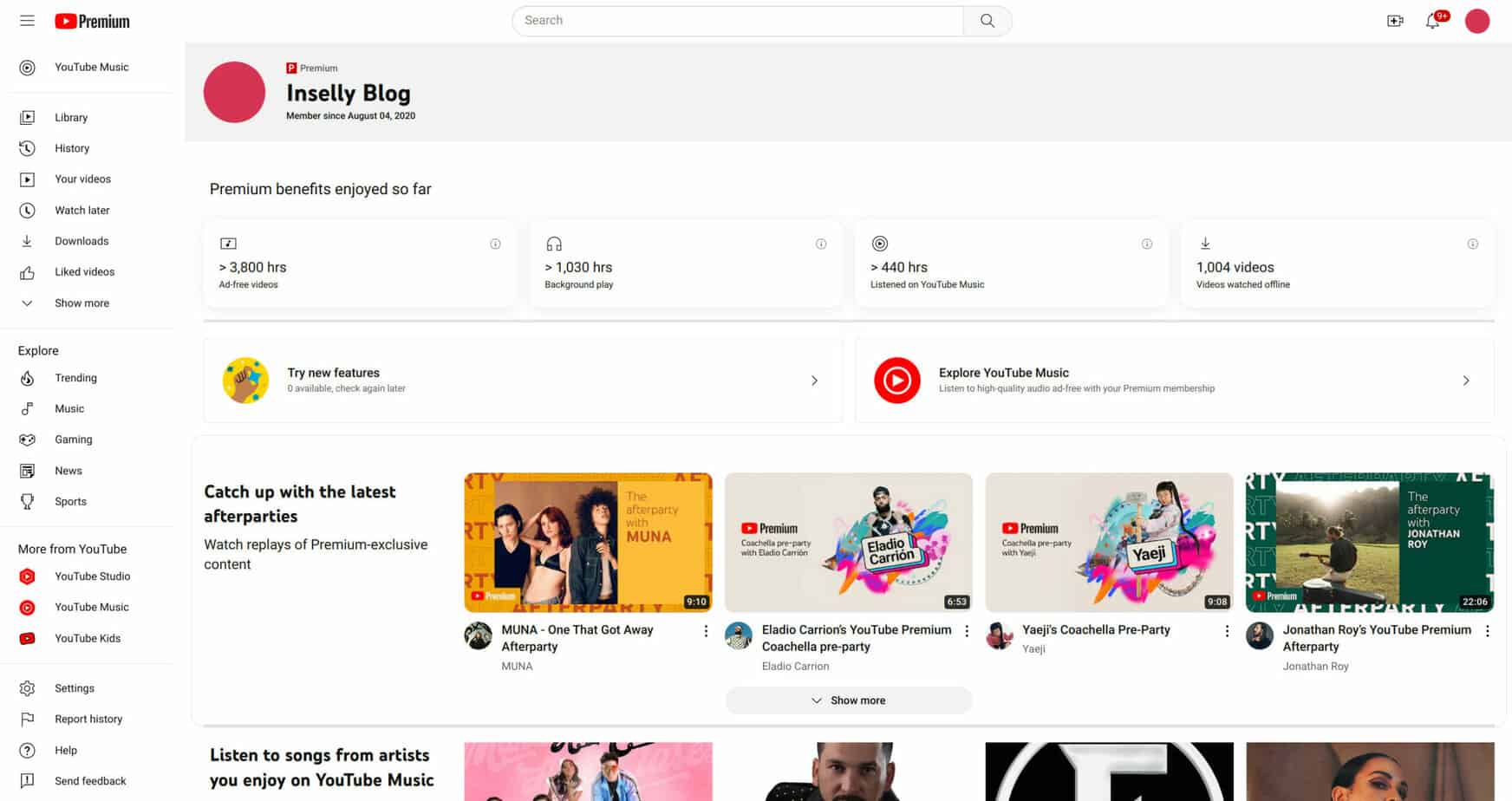This screenshot has height=801, width=1512.
Task: Click Jonathan Roy channel avatar
Action: [1260, 636]
